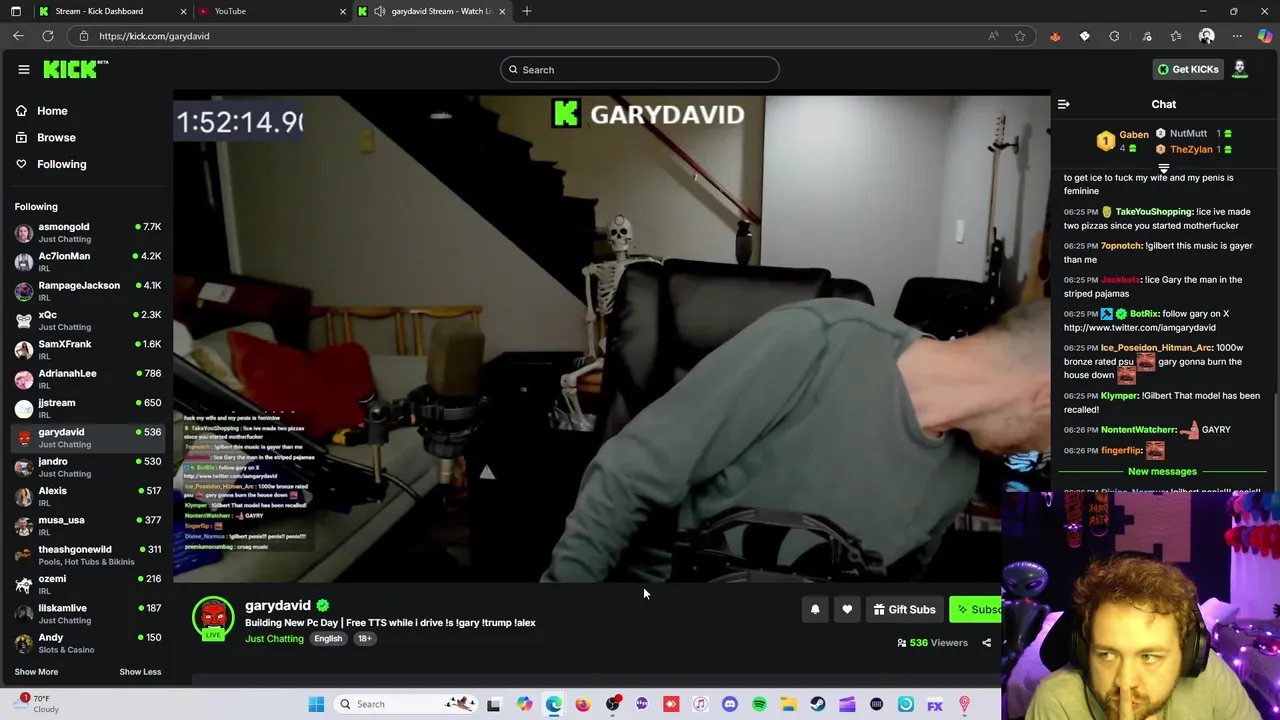Open xQc channel in Following list
1280x720 pixels.
(x=87, y=320)
